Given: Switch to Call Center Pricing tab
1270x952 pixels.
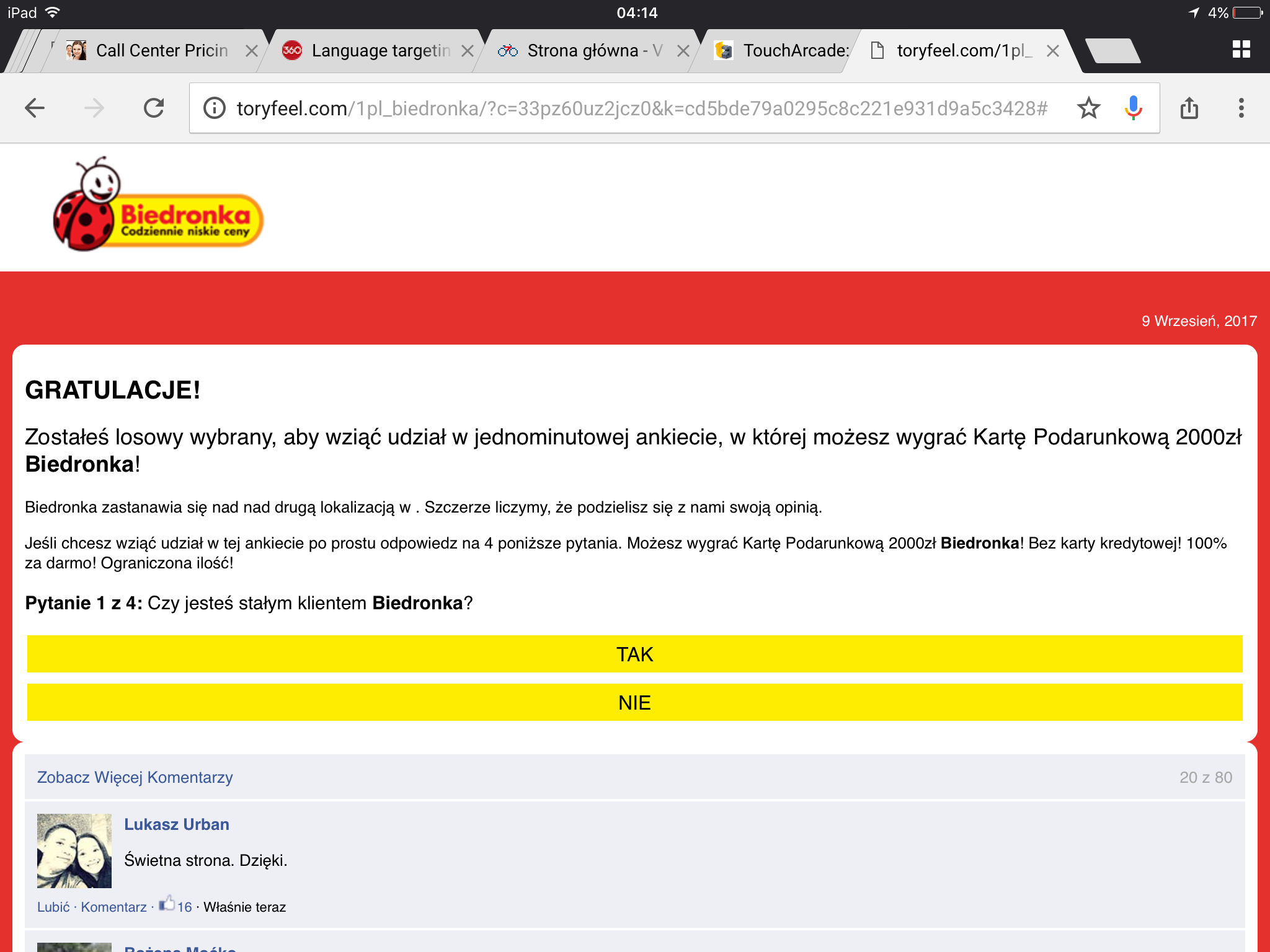Looking at the screenshot, I should (161, 51).
